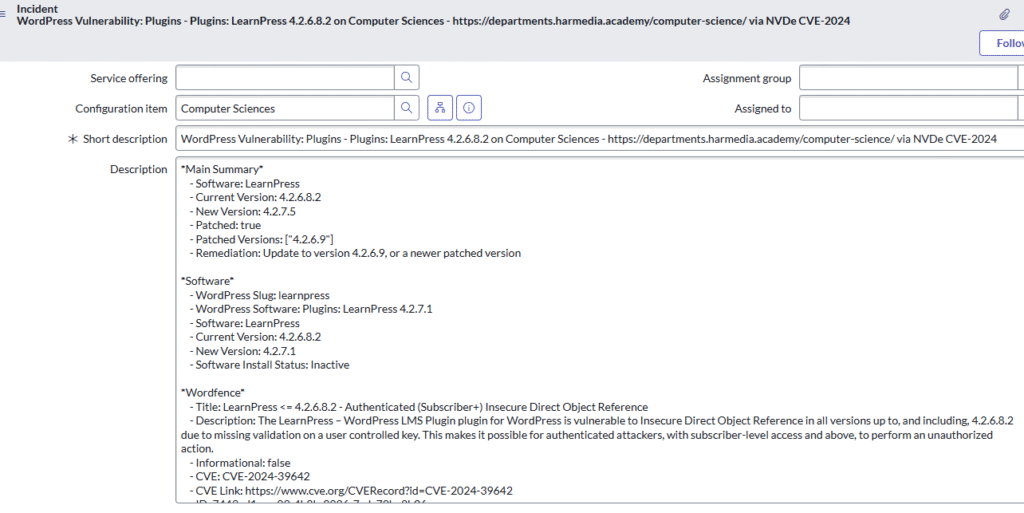This screenshot has width=1024, height=513.
Task: Click into the Service offering field
Action: (285, 78)
